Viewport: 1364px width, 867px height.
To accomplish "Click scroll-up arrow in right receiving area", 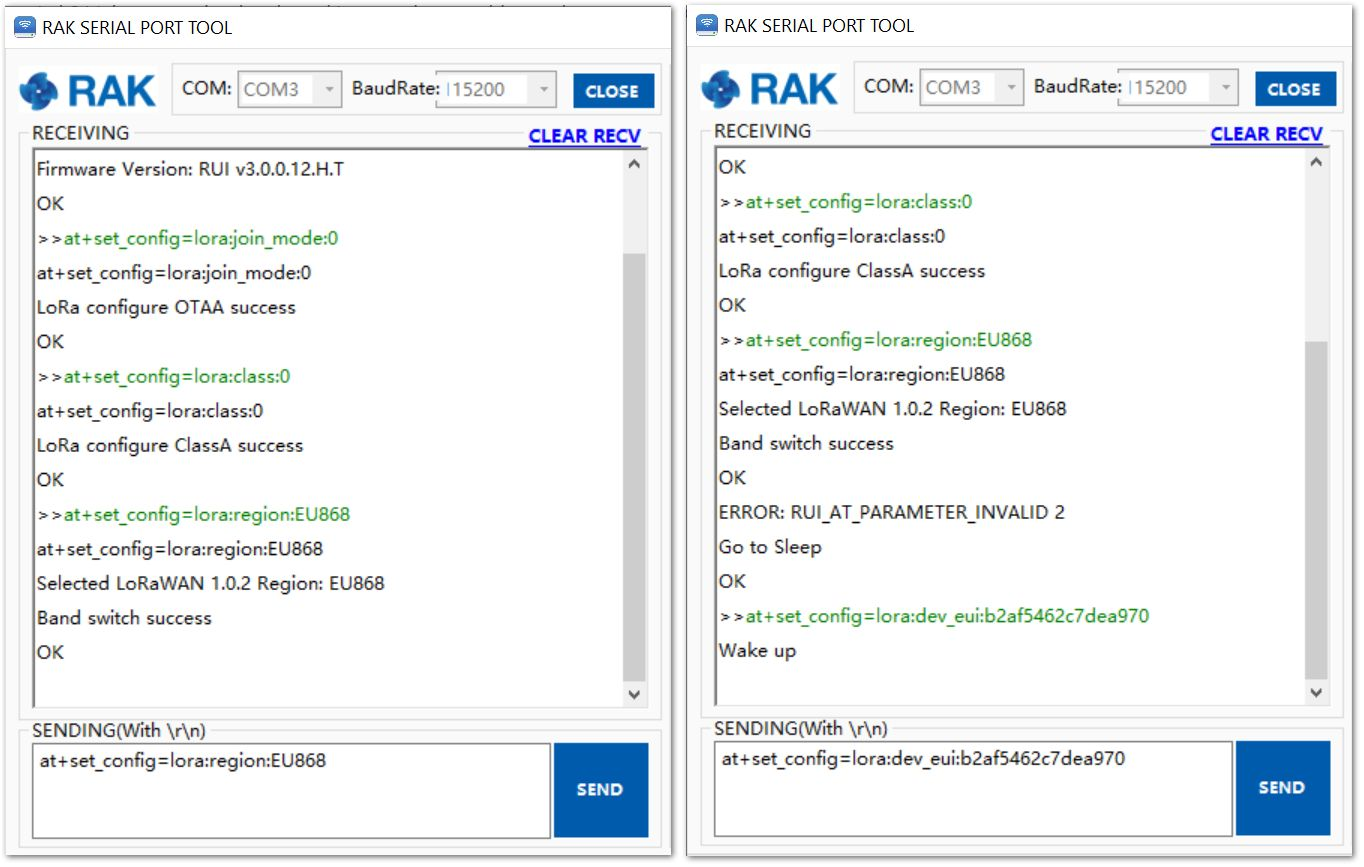I will (x=1316, y=162).
